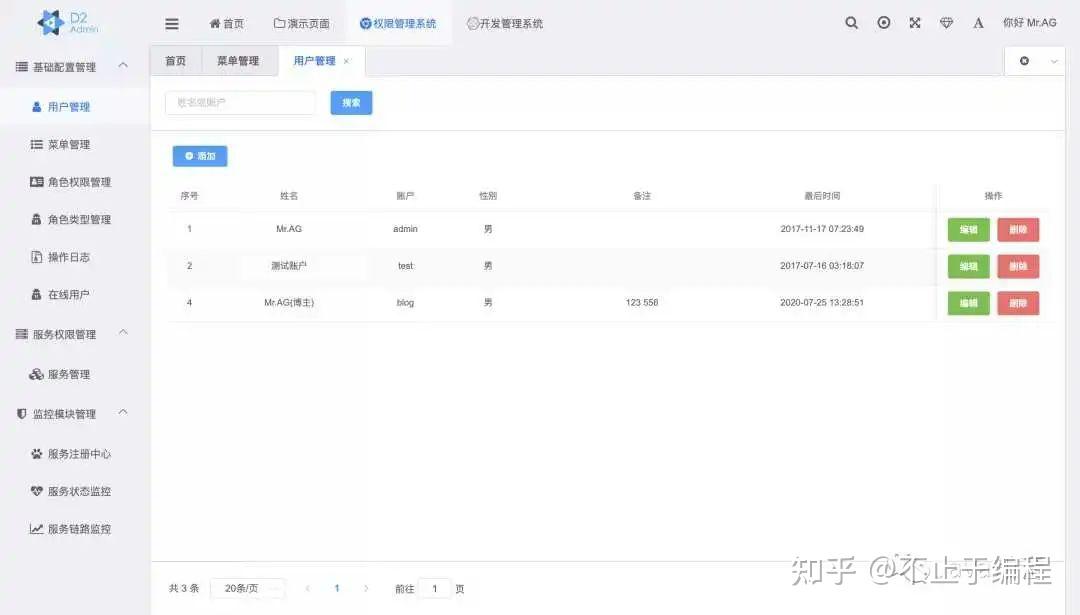
Task: Click the D2 Admin logo
Action: coord(68,22)
